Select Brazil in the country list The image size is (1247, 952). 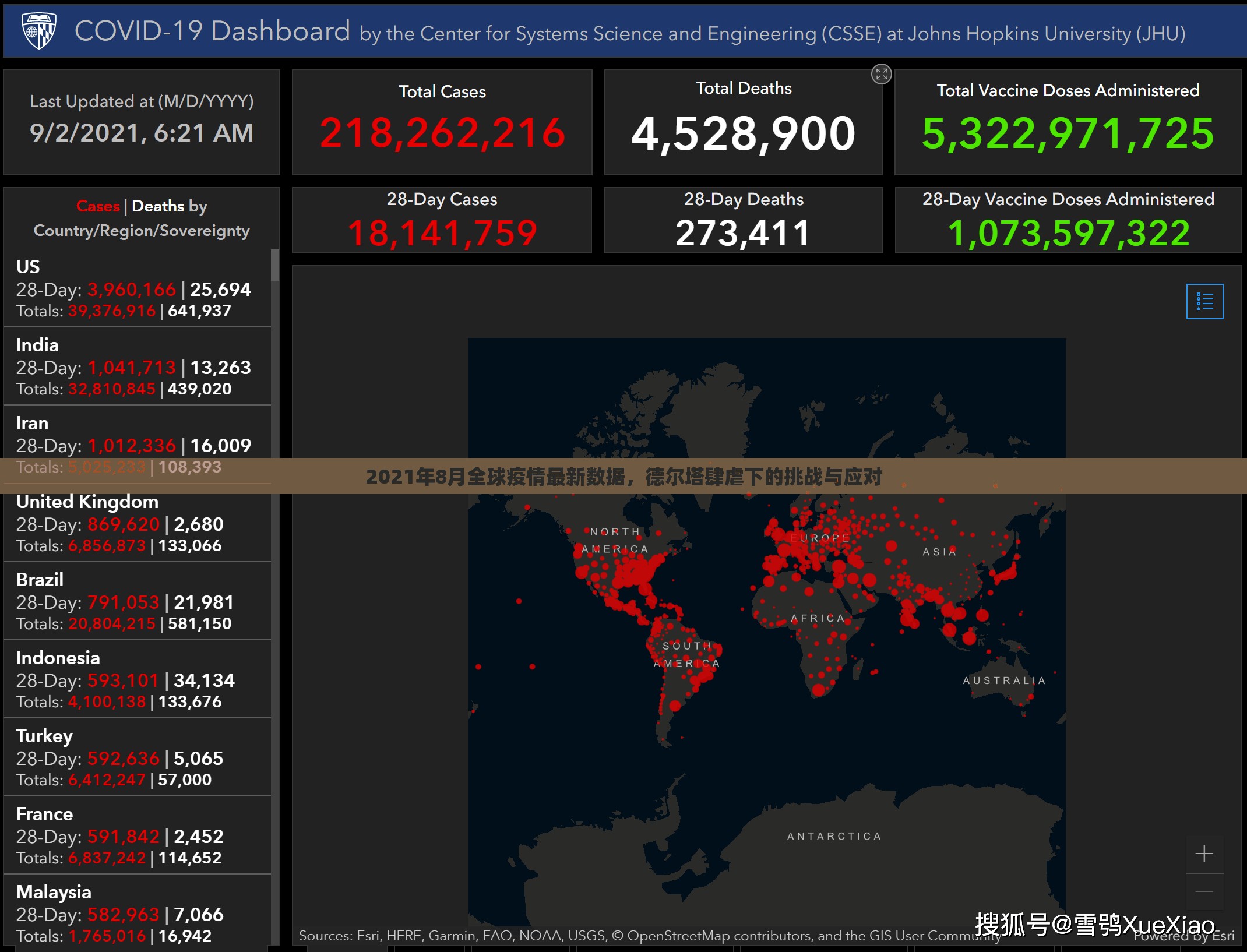coord(40,580)
